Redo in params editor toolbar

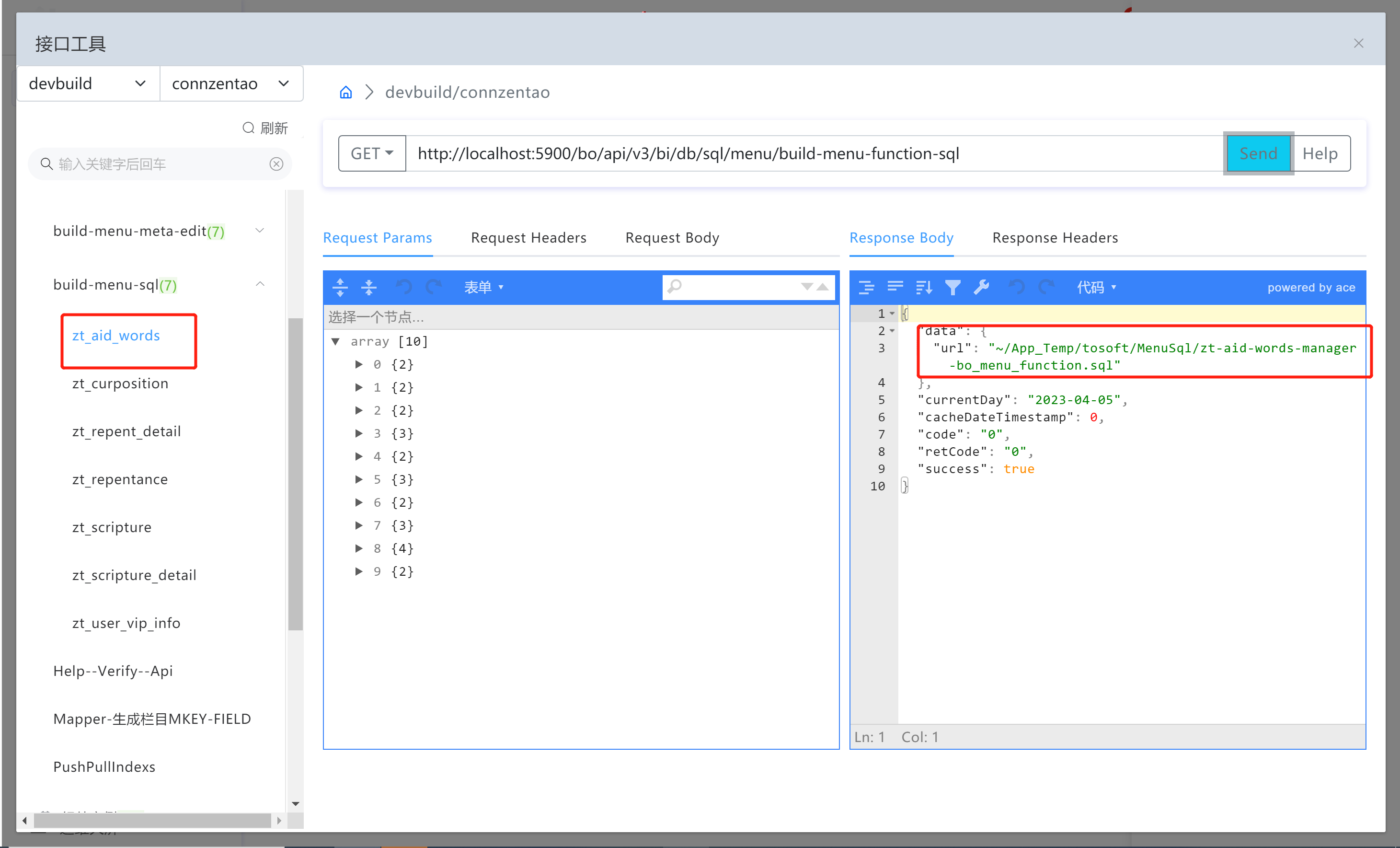434,287
